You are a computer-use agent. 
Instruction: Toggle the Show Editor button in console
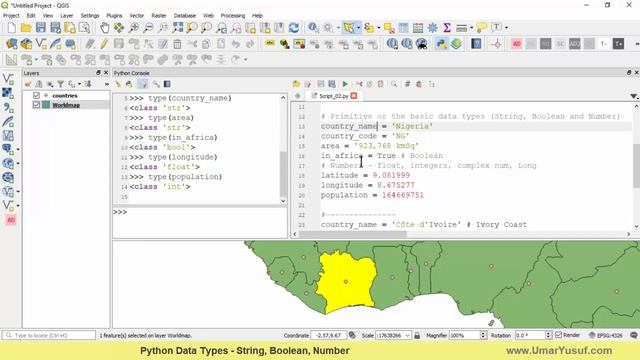tap(142, 84)
